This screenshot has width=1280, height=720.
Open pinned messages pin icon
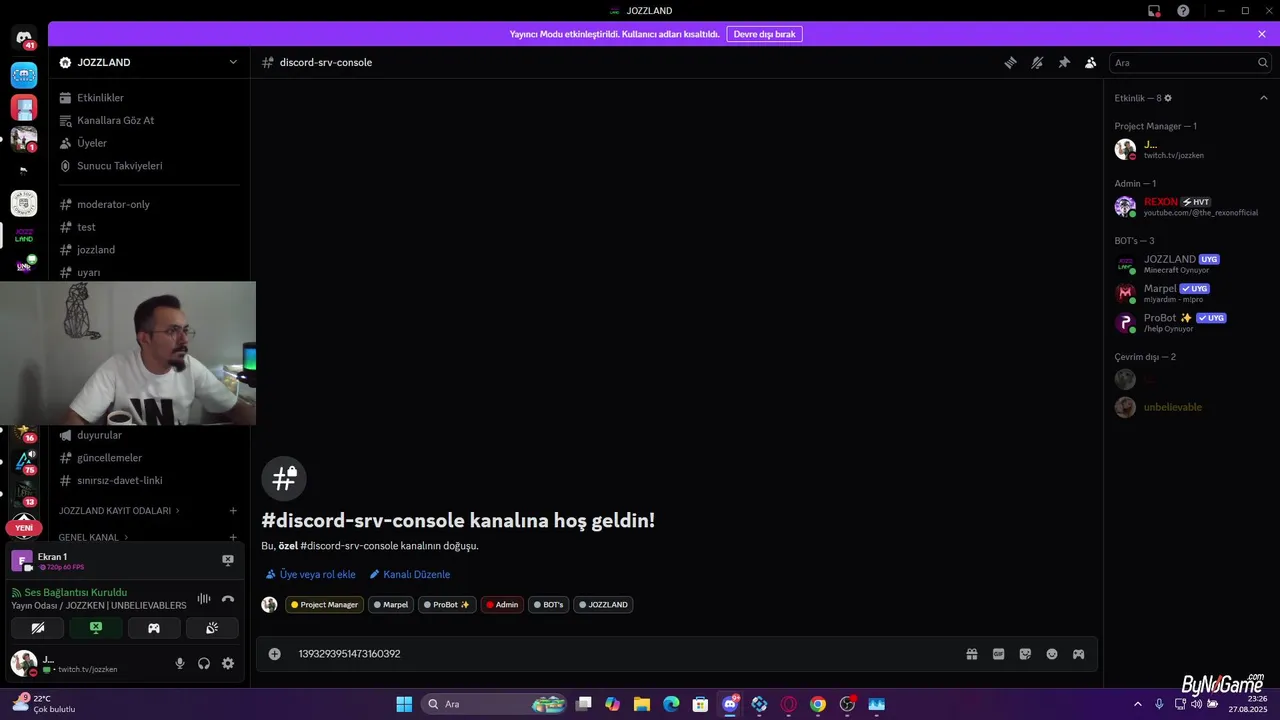pyautogui.click(x=1064, y=62)
